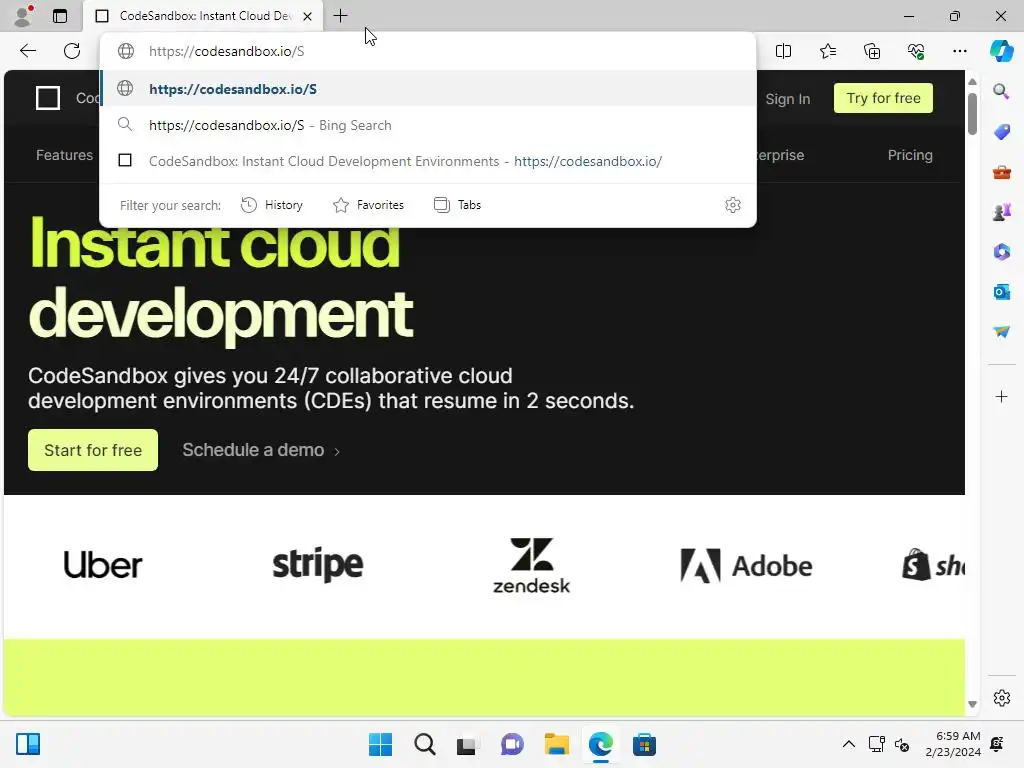Show hidden tray icons chevron

click(848, 744)
